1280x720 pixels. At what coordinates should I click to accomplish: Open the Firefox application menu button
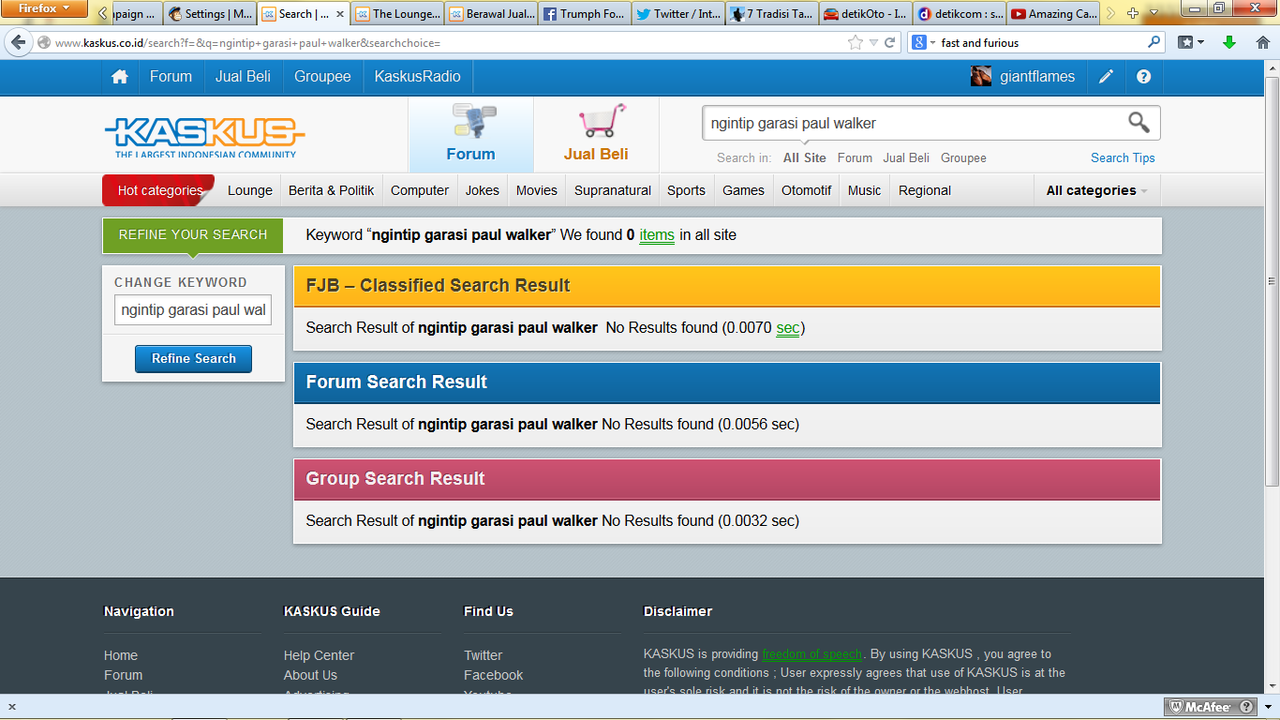(x=43, y=9)
